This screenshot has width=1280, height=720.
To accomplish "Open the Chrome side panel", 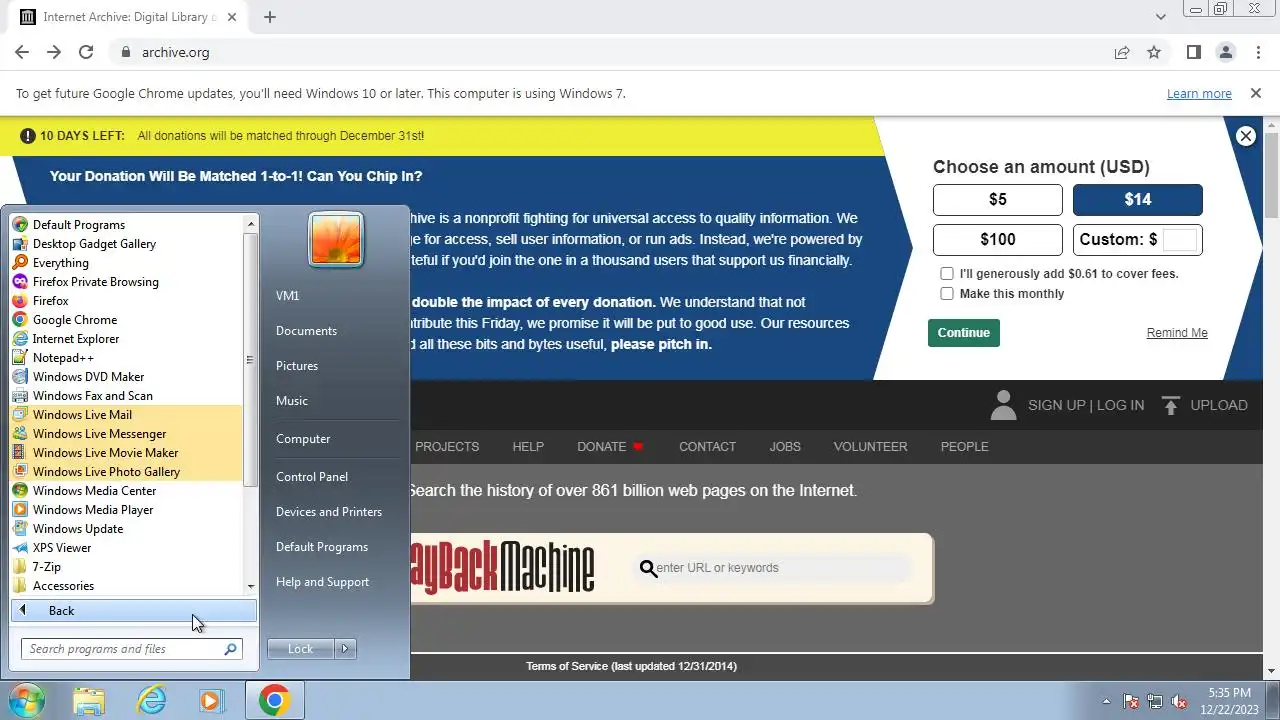I will coord(1193,52).
